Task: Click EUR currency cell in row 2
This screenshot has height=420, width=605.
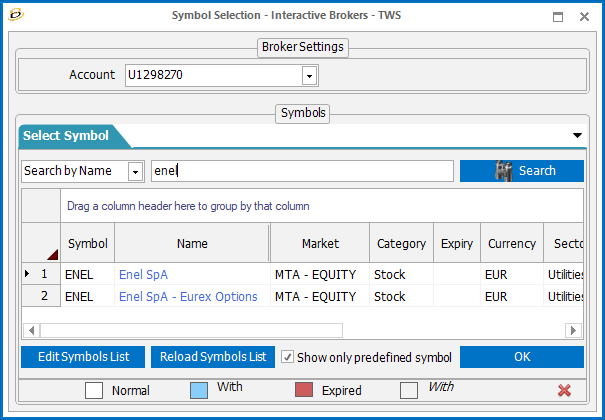Action: 512,297
